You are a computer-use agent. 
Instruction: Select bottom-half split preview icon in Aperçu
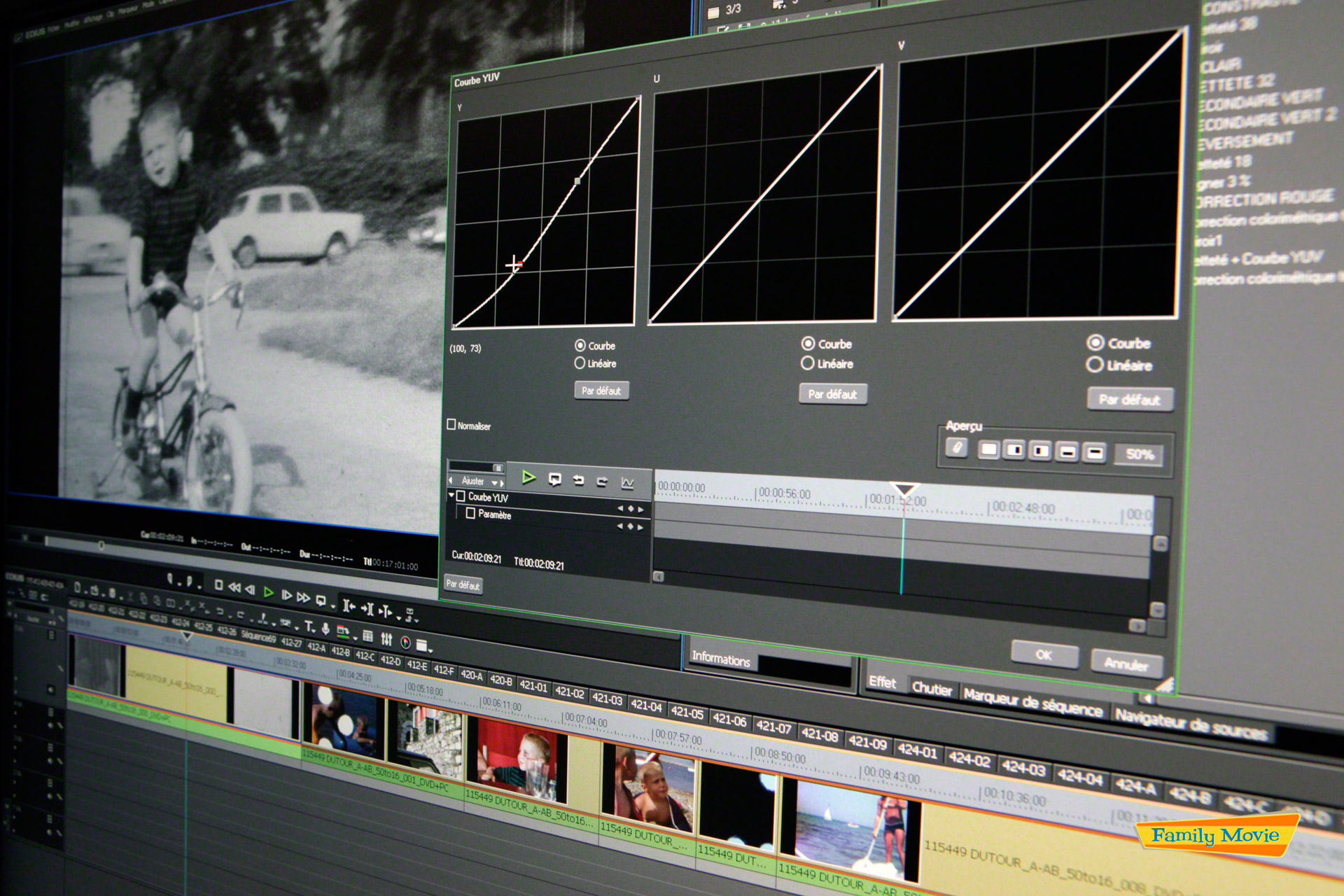pos(1067,452)
